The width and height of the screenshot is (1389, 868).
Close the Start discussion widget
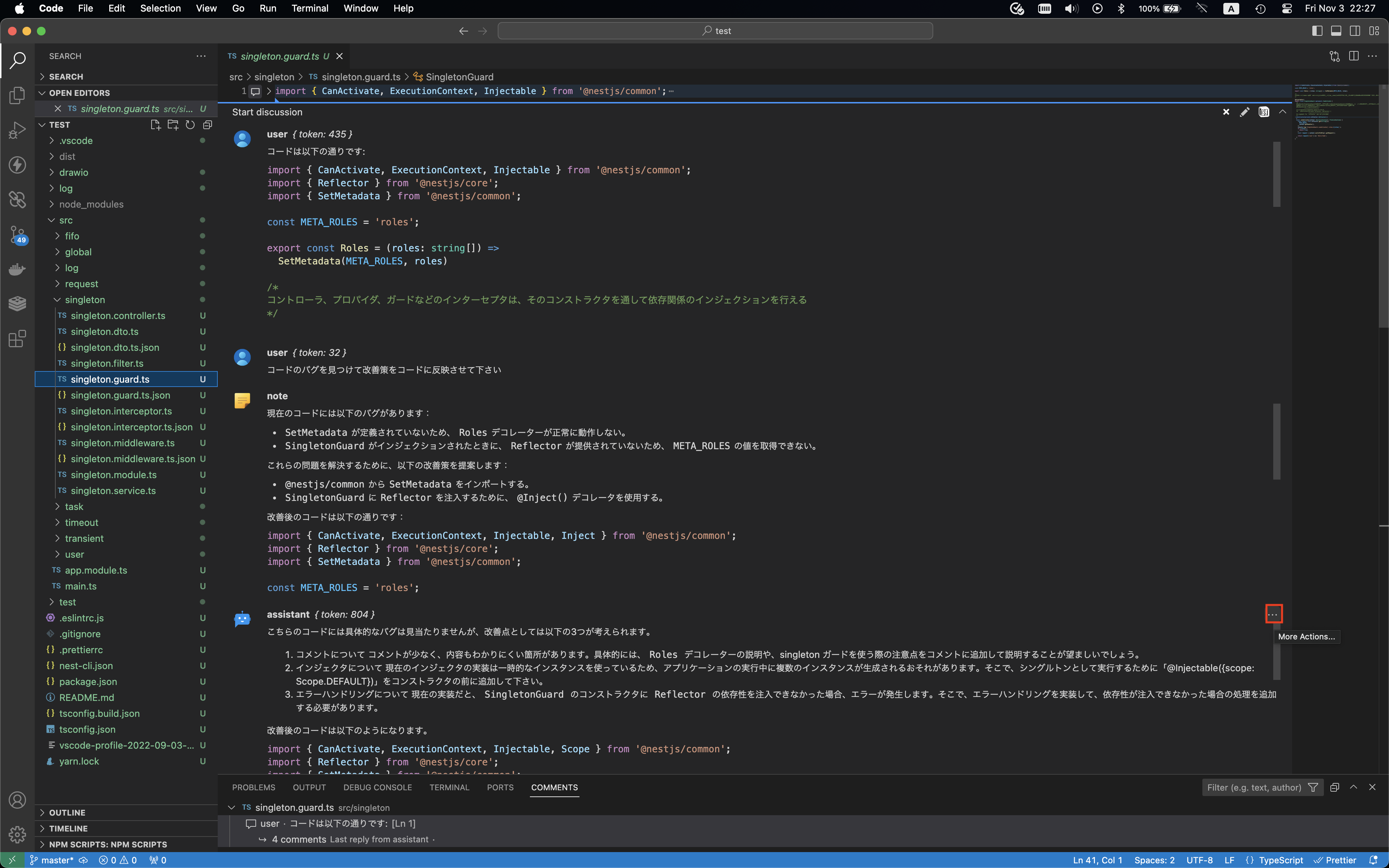coord(1226,112)
